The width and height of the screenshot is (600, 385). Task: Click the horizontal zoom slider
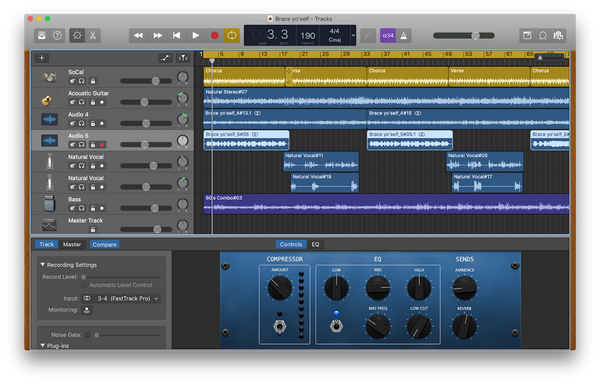coord(549,58)
